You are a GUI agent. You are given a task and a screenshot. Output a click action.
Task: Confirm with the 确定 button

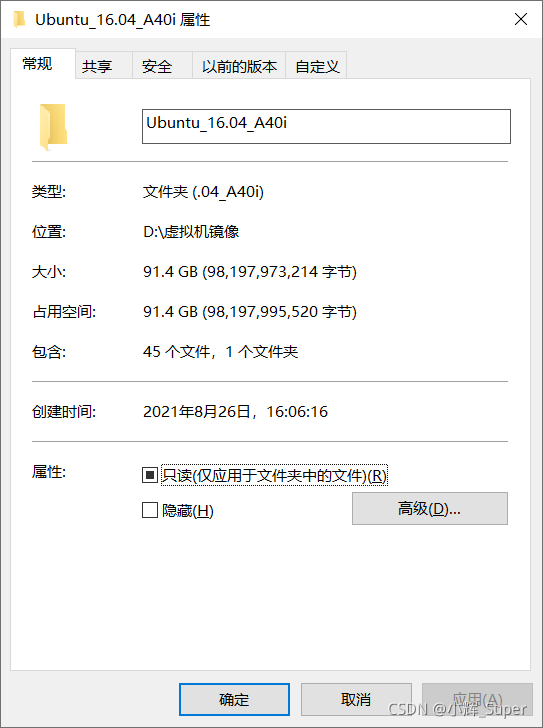(234, 699)
